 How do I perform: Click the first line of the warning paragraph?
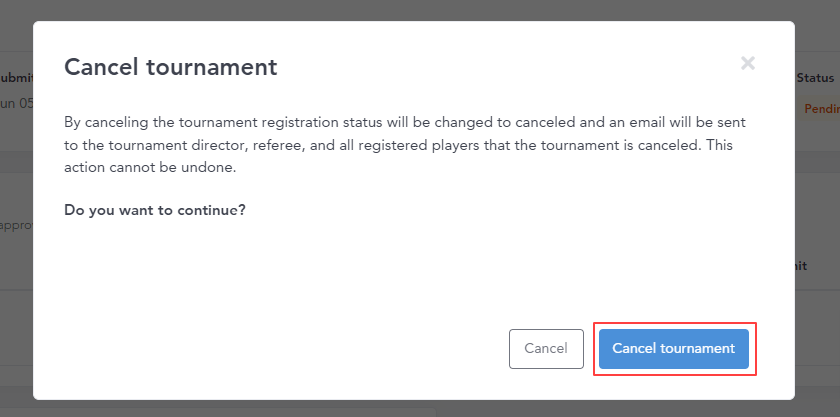point(404,122)
